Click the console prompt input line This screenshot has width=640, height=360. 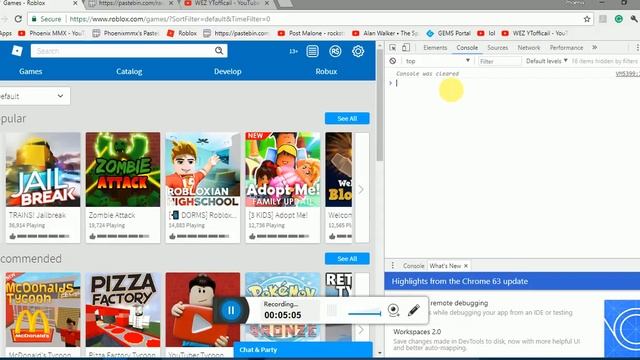[x=514, y=83]
